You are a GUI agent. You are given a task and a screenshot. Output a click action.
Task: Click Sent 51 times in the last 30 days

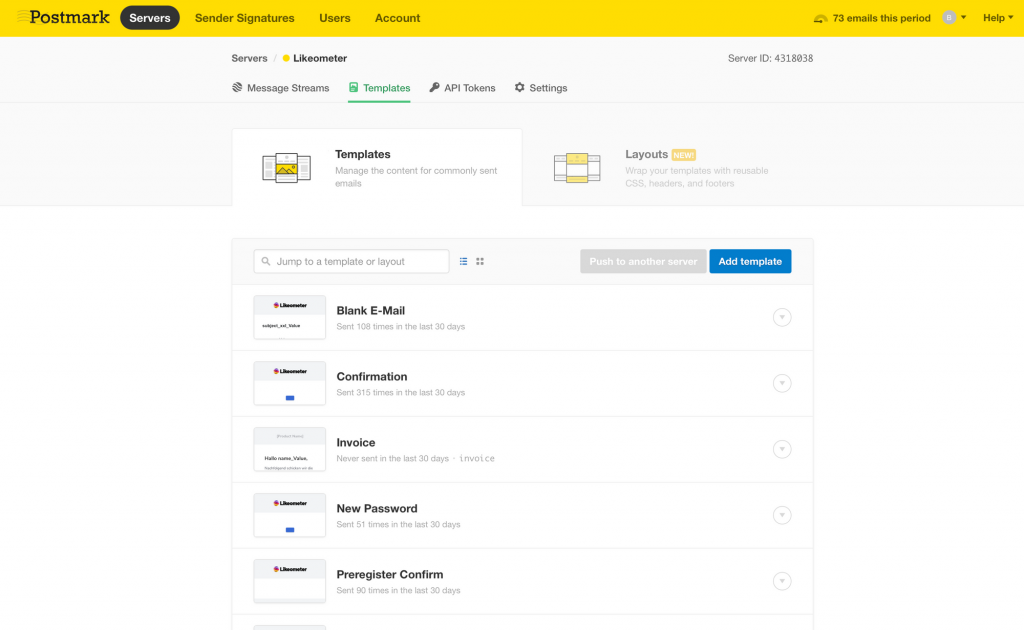coord(398,524)
